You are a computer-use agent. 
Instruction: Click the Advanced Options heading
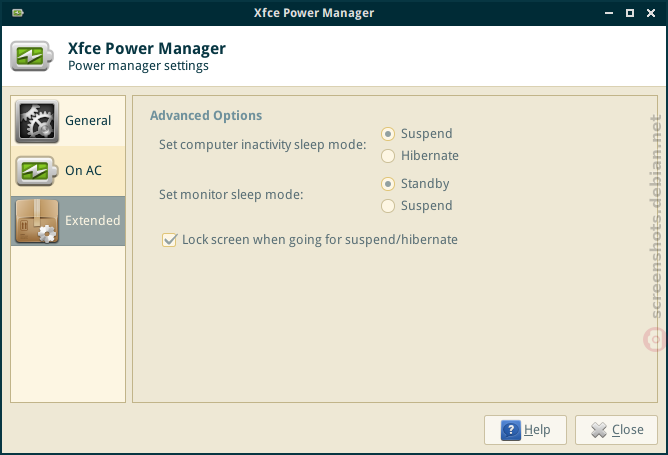point(206,115)
